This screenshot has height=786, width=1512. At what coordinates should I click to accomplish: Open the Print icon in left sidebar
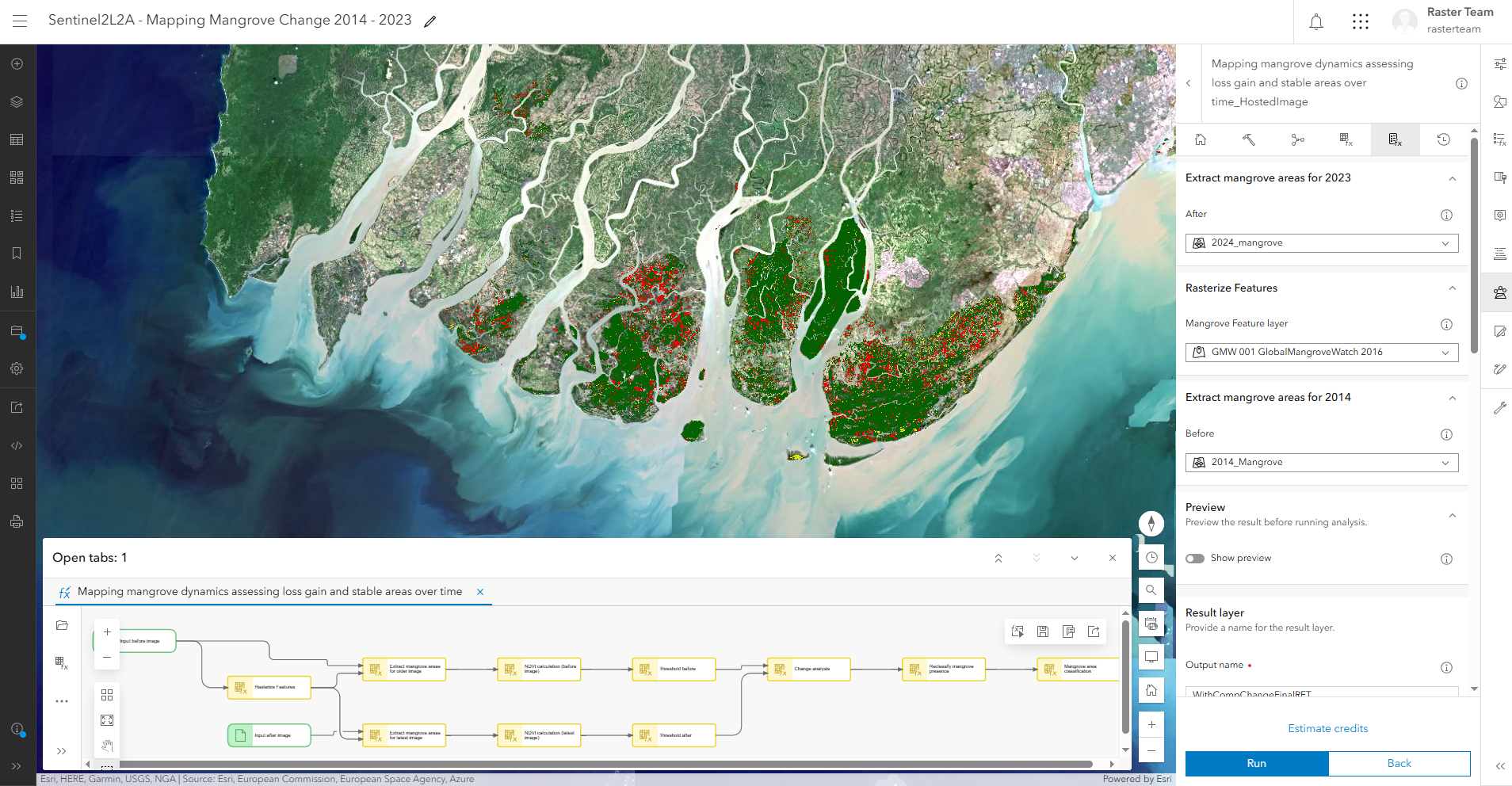17,521
